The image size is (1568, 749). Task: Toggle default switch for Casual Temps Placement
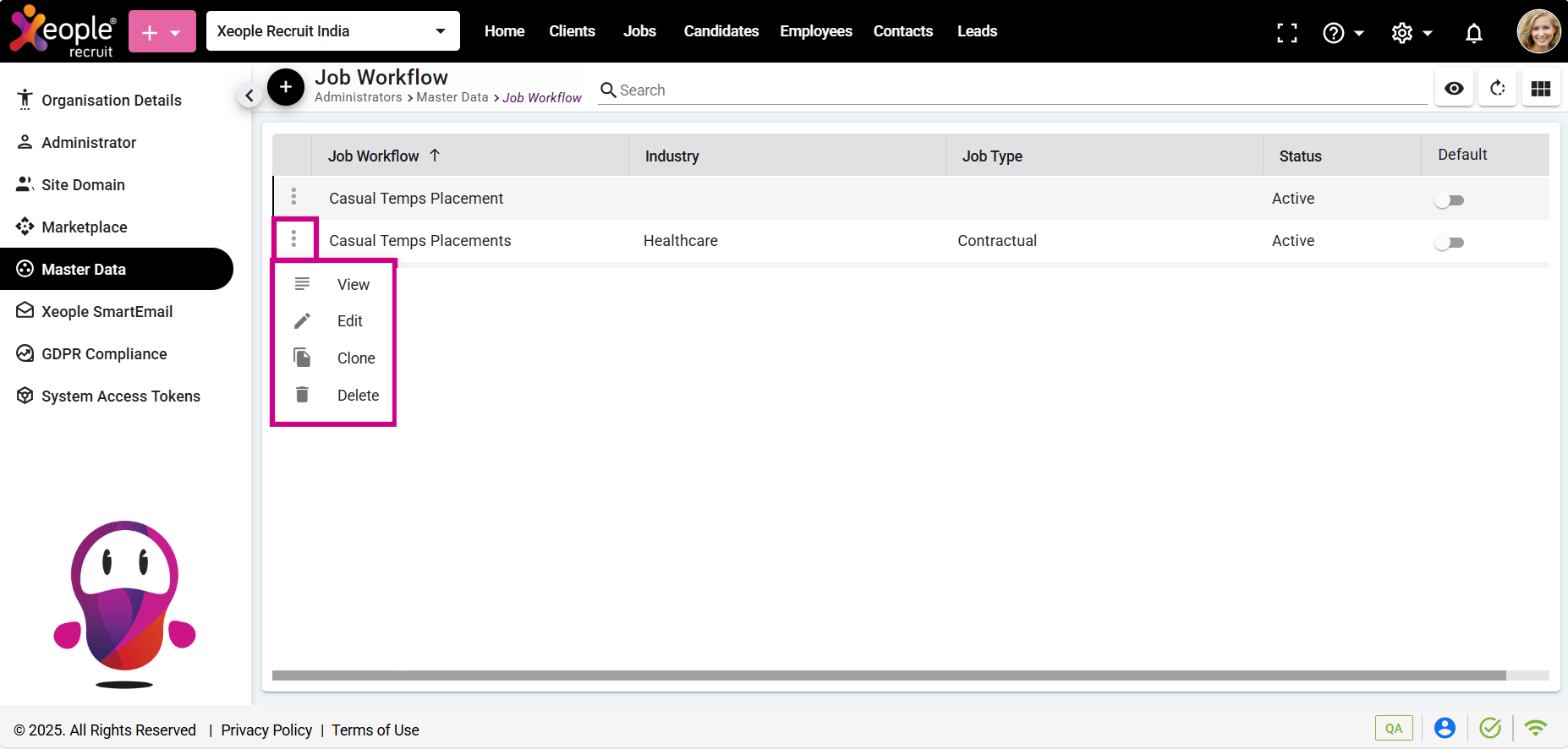(x=1449, y=200)
